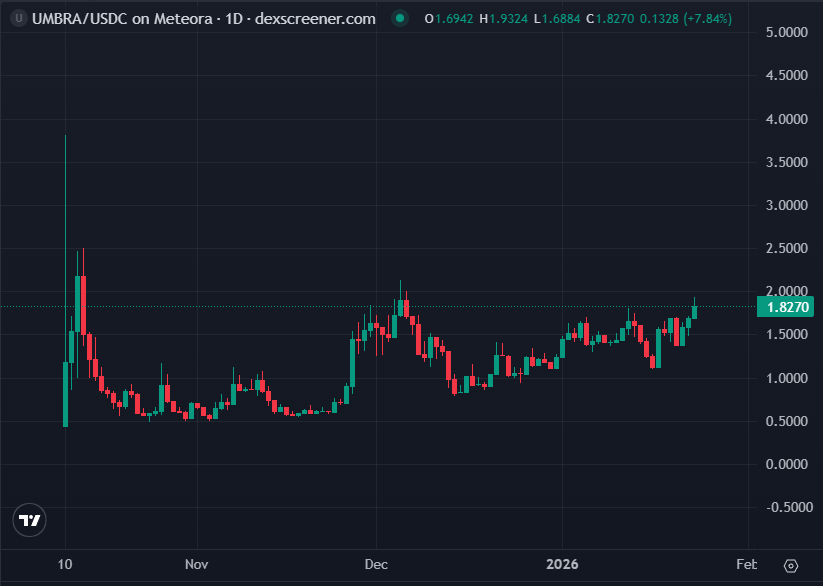The height and width of the screenshot is (586, 823).
Task: Click the 3.0000 price axis label
Action: point(787,205)
